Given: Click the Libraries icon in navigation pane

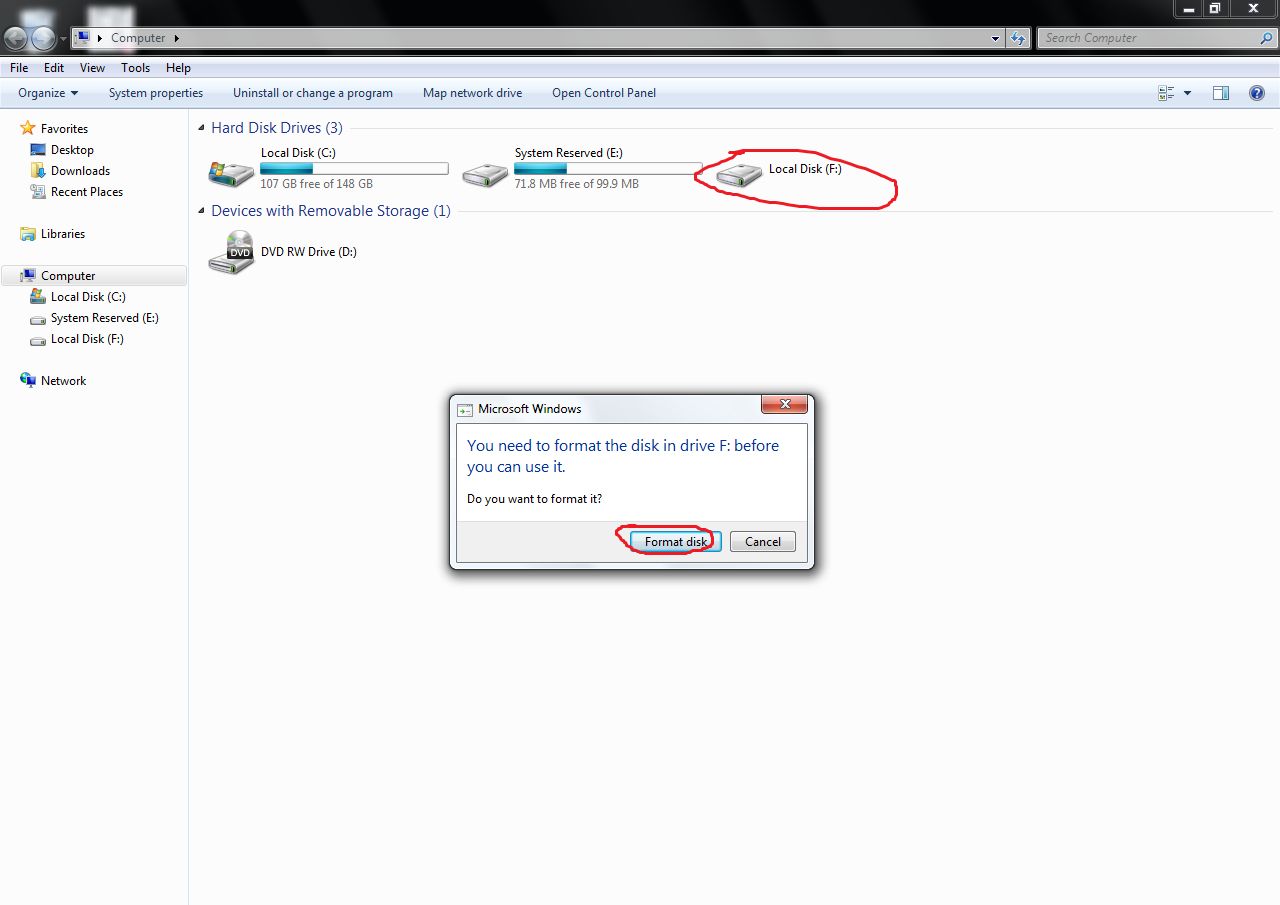Looking at the screenshot, I should pos(28,234).
